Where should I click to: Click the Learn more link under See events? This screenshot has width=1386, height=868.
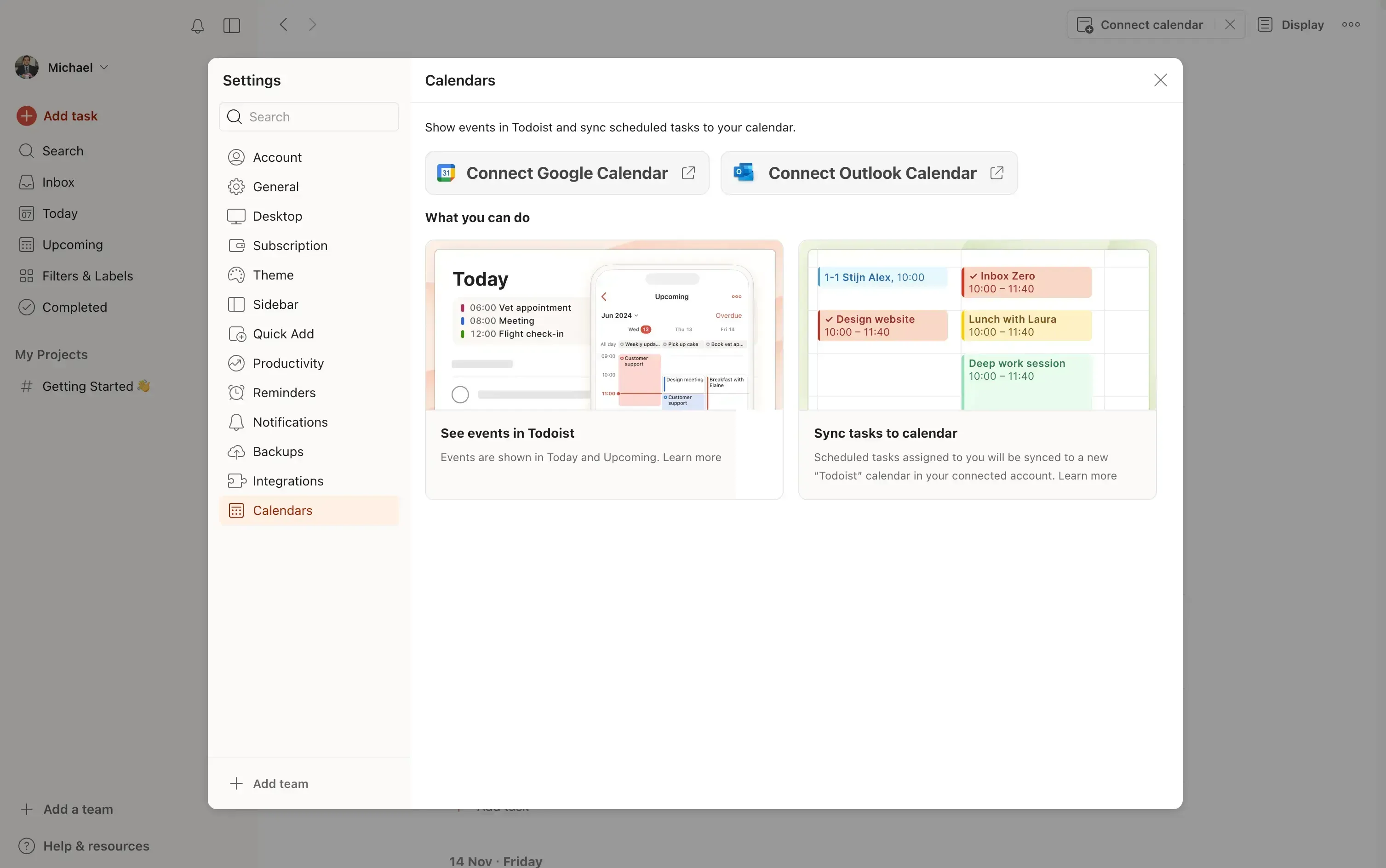pyautogui.click(x=692, y=457)
